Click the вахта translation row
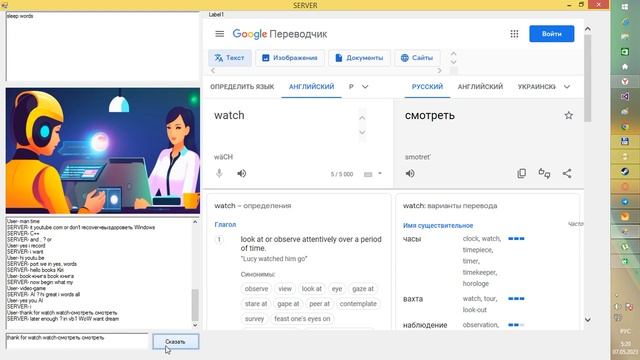The width and height of the screenshot is (640, 360). tap(464, 304)
